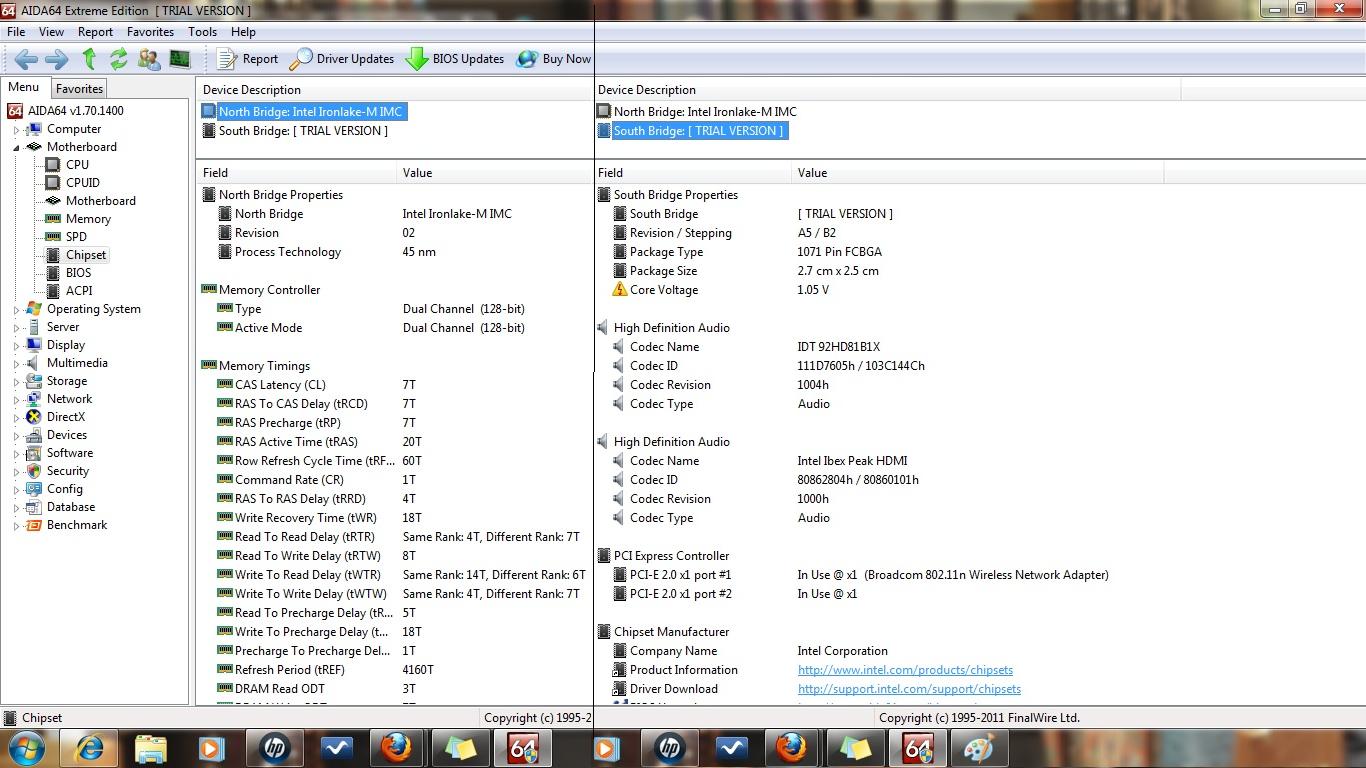Screen dimensions: 1366x768
Task: Open the intel.com products chipsets link
Action: pyautogui.click(x=905, y=670)
